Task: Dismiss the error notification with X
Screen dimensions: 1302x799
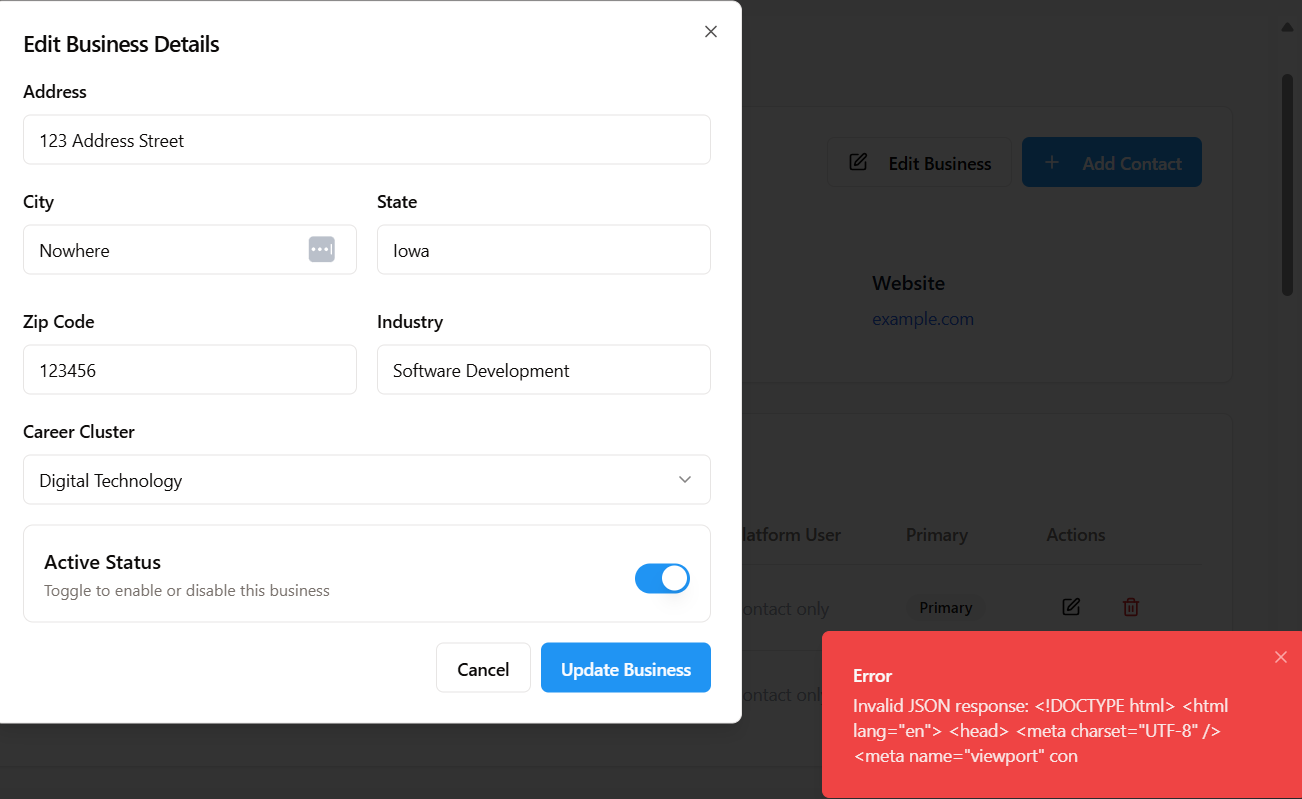Action: click(x=1281, y=657)
